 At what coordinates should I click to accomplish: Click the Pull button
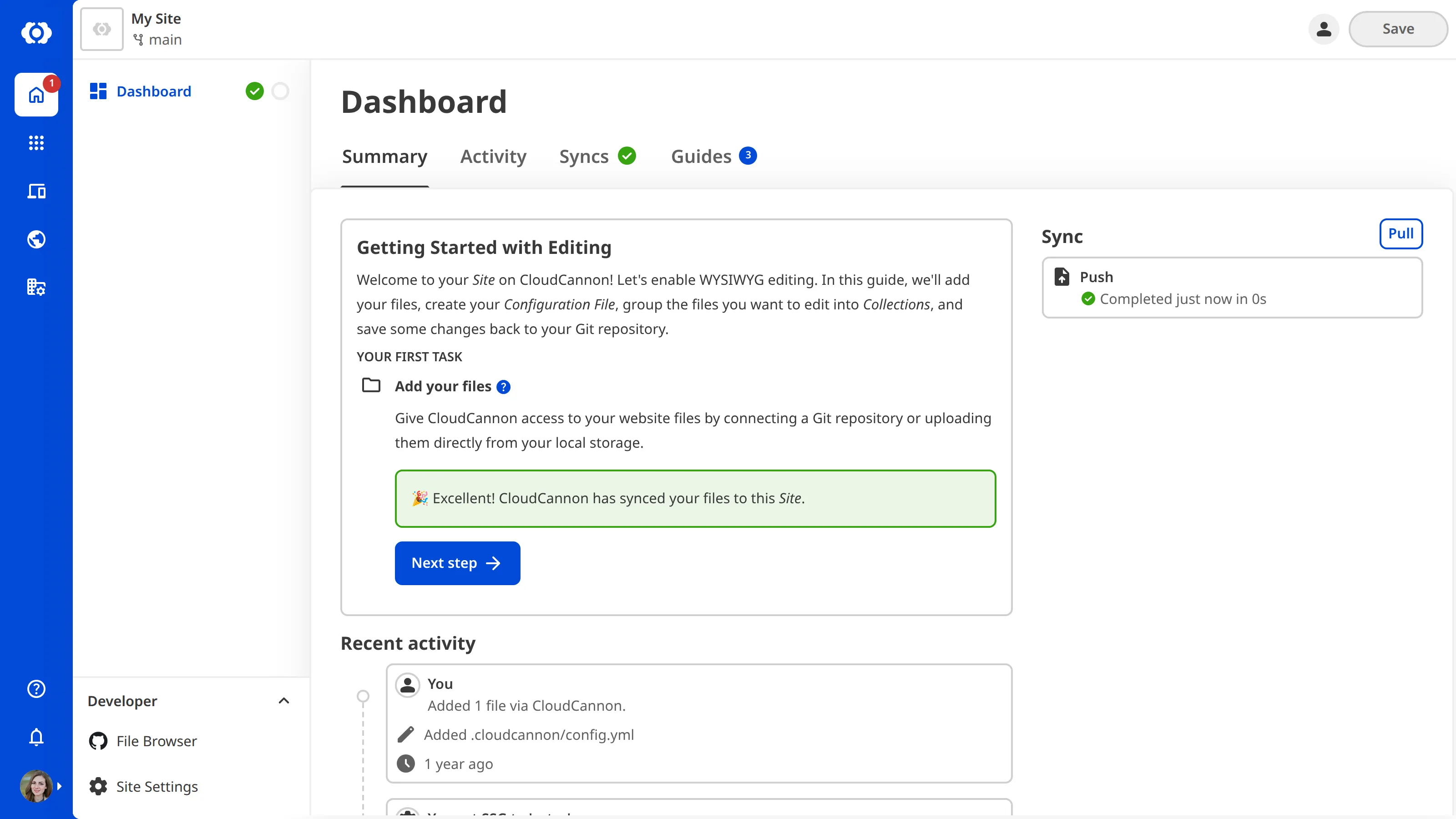[1400, 233]
